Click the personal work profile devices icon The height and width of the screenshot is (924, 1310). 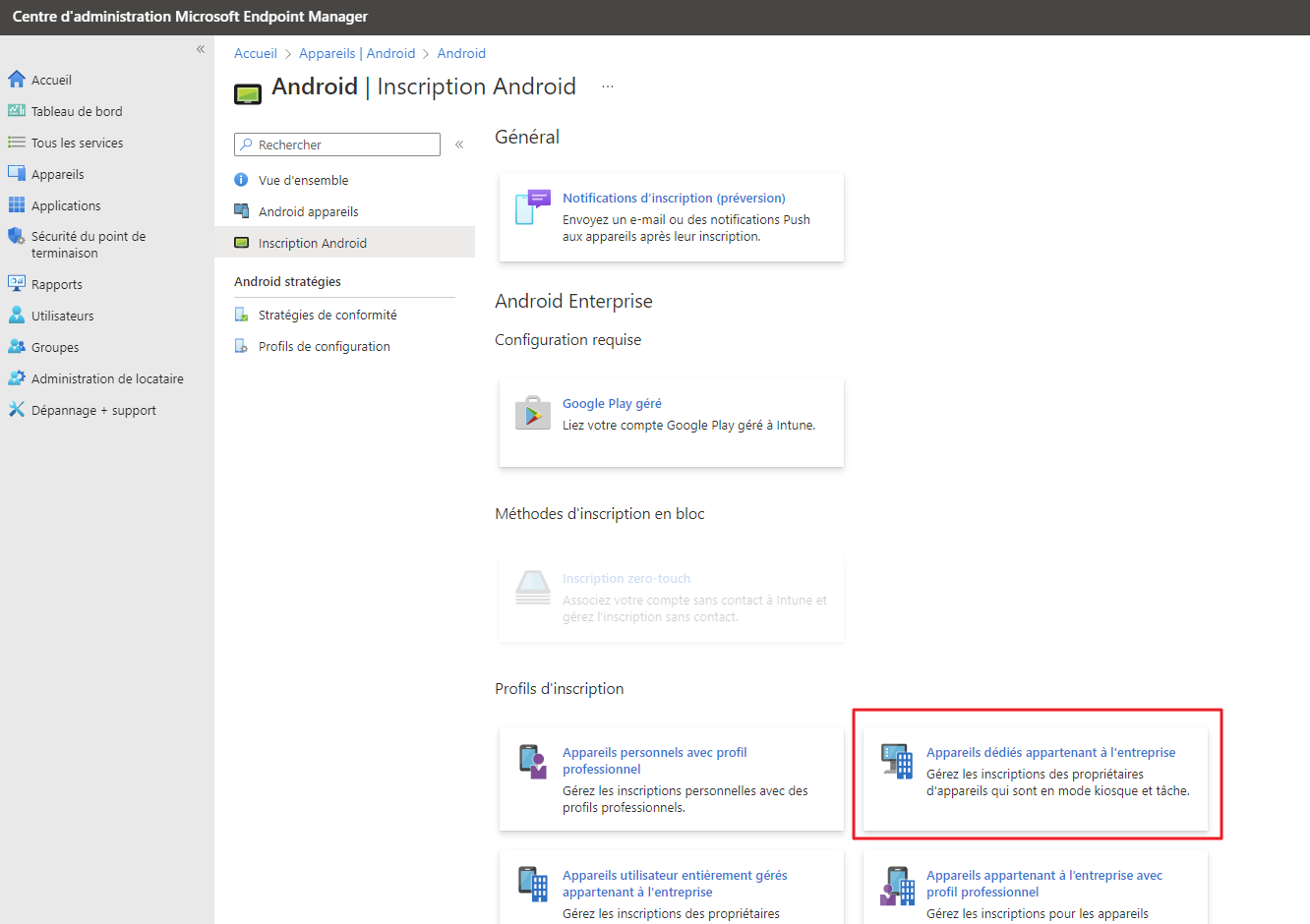[x=533, y=762]
